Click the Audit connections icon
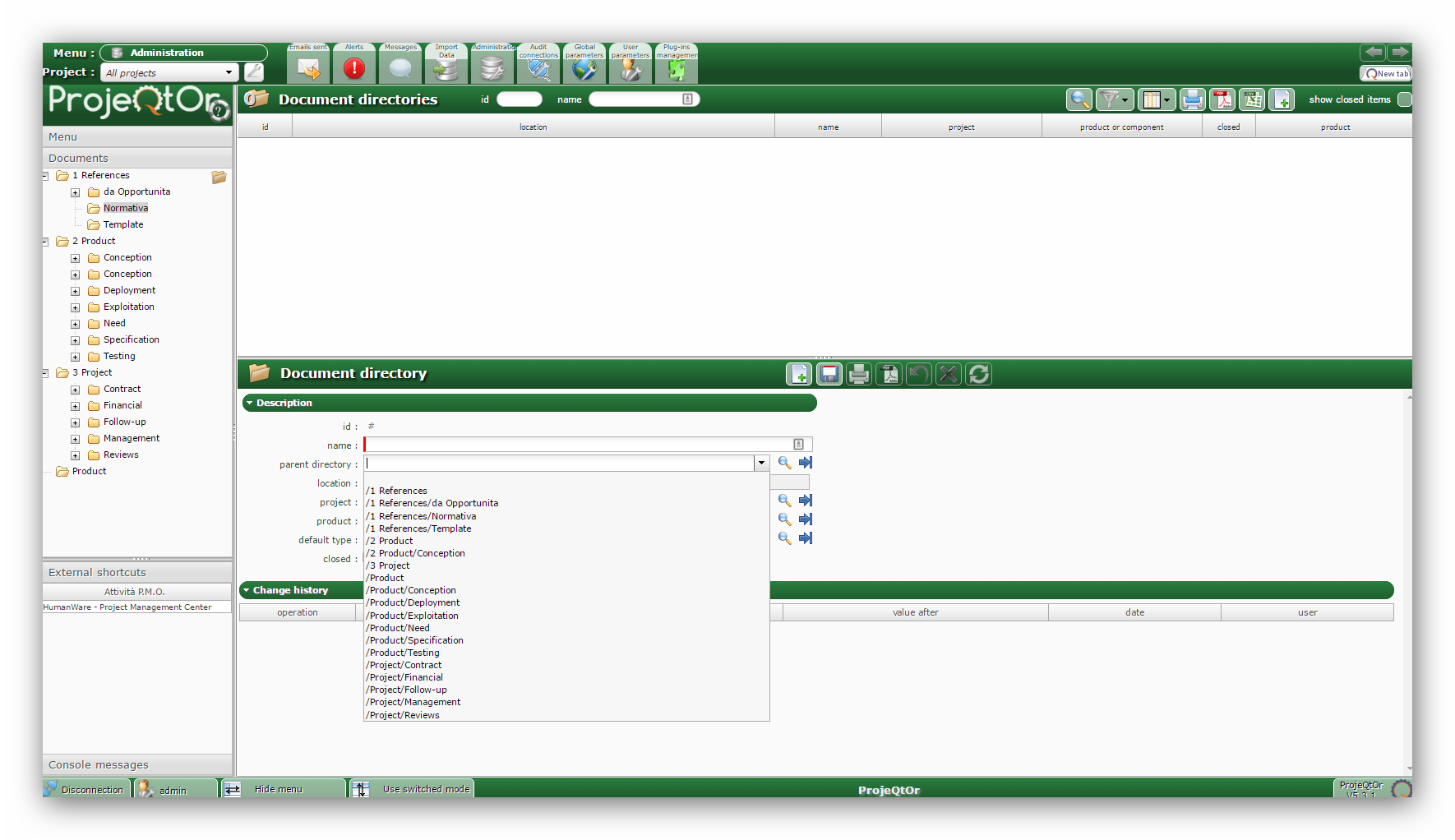 coord(538,70)
